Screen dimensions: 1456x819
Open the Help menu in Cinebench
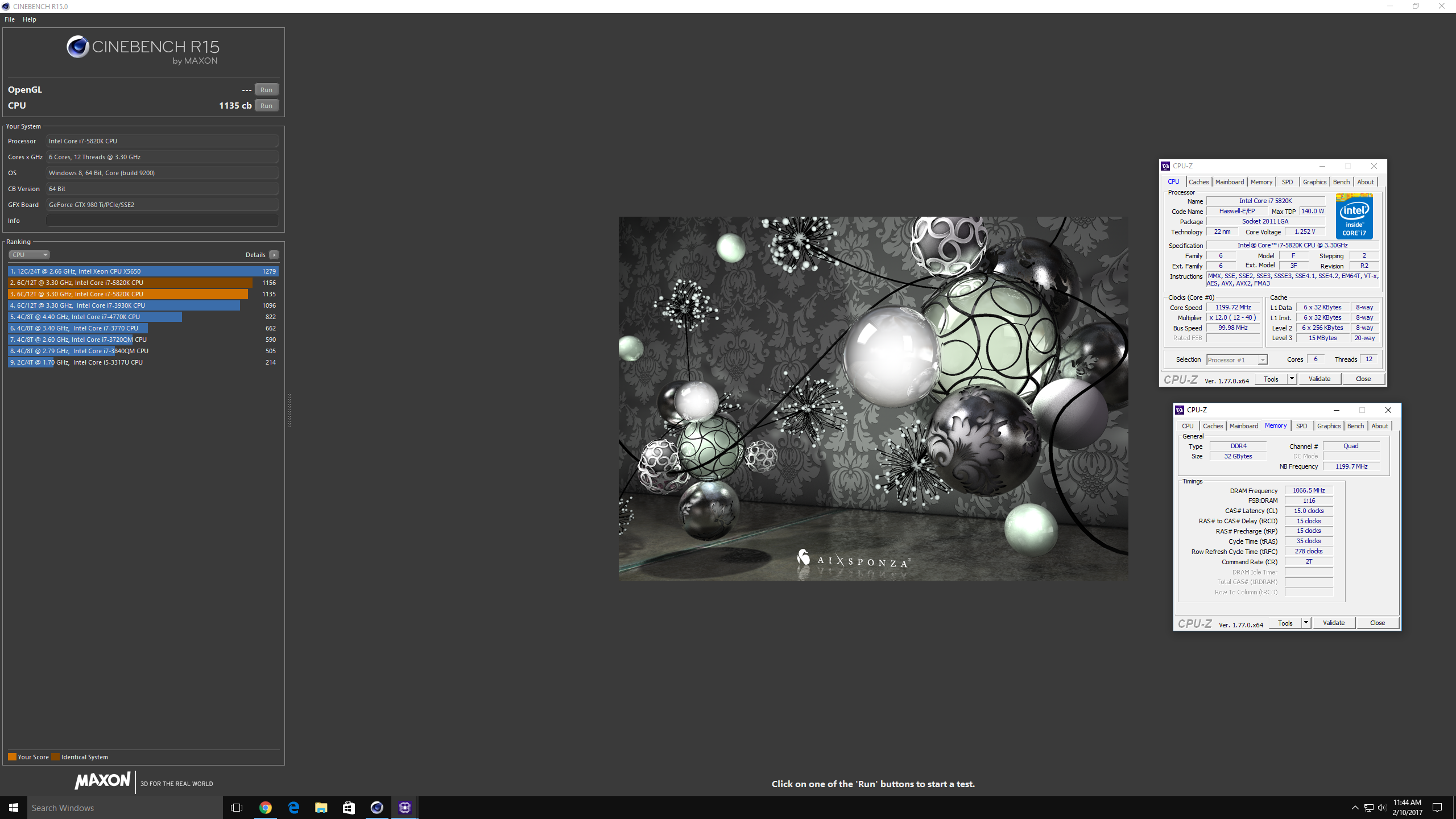(30, 19)
